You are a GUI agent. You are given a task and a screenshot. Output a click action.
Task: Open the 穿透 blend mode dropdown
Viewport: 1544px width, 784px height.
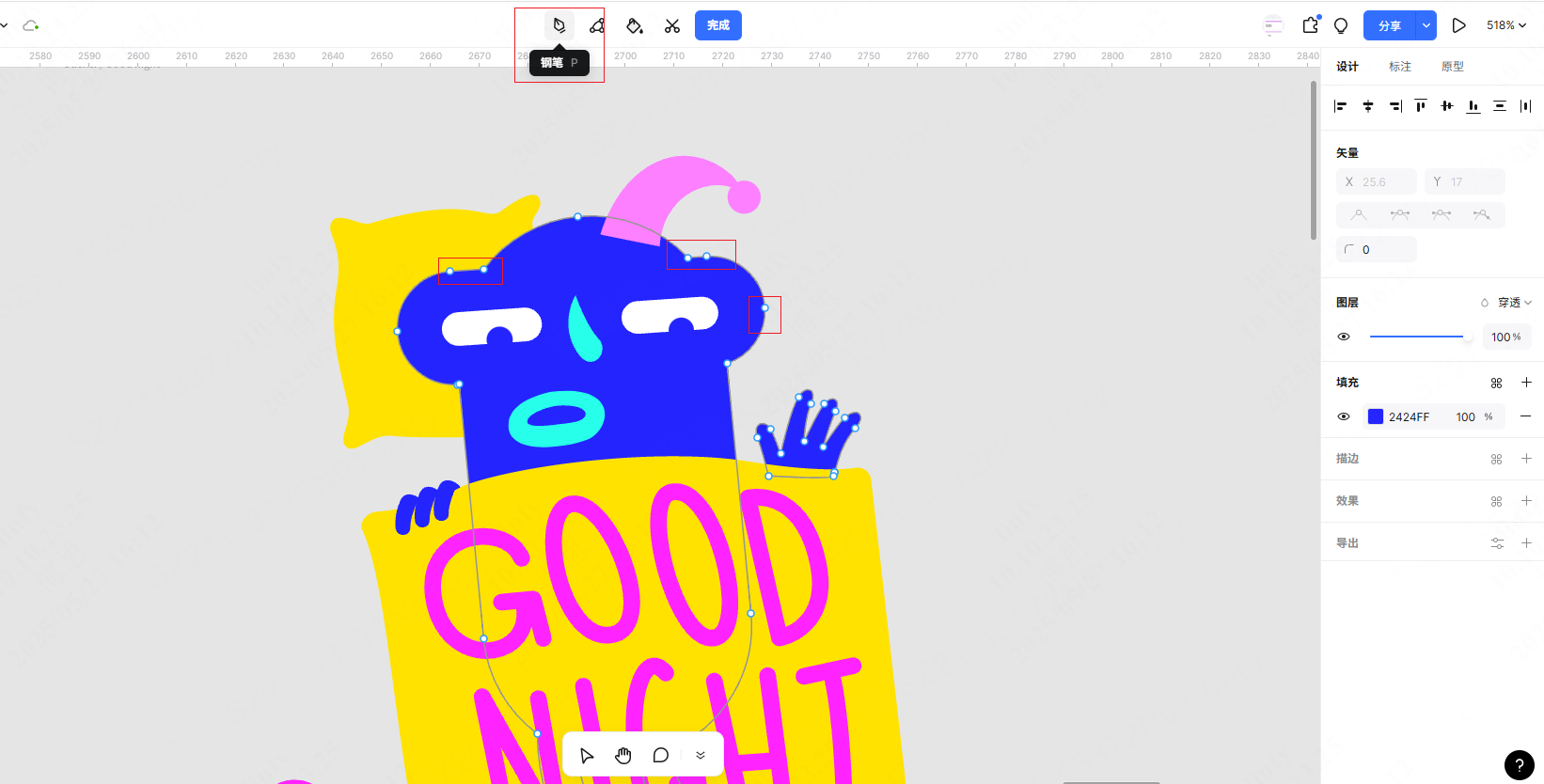(1515, 303)
